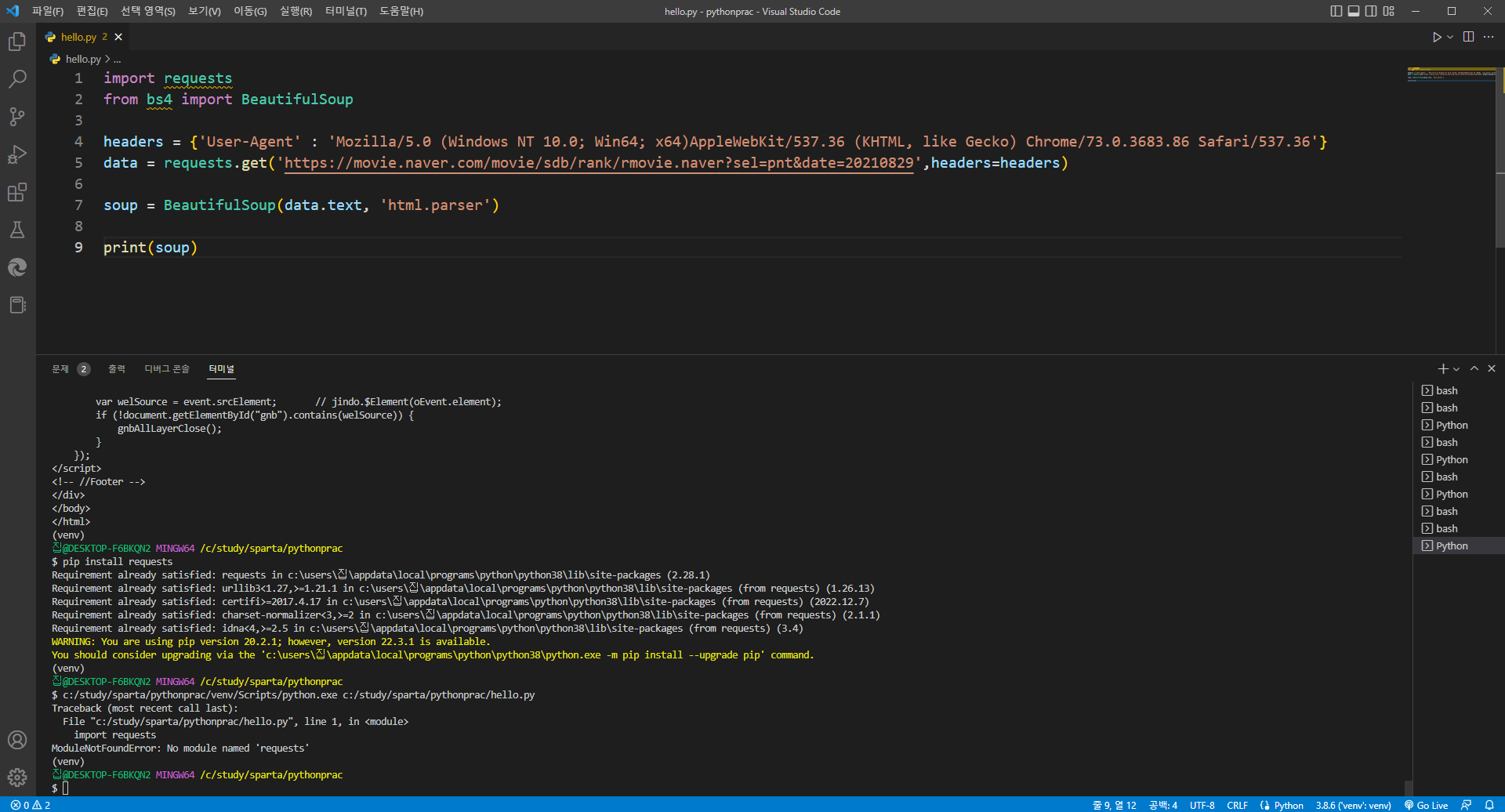Image resolution: width=1505 pixels, height=812 pixels.
Task: Open the 터미널(T) menu
Action: pos(346,11)
